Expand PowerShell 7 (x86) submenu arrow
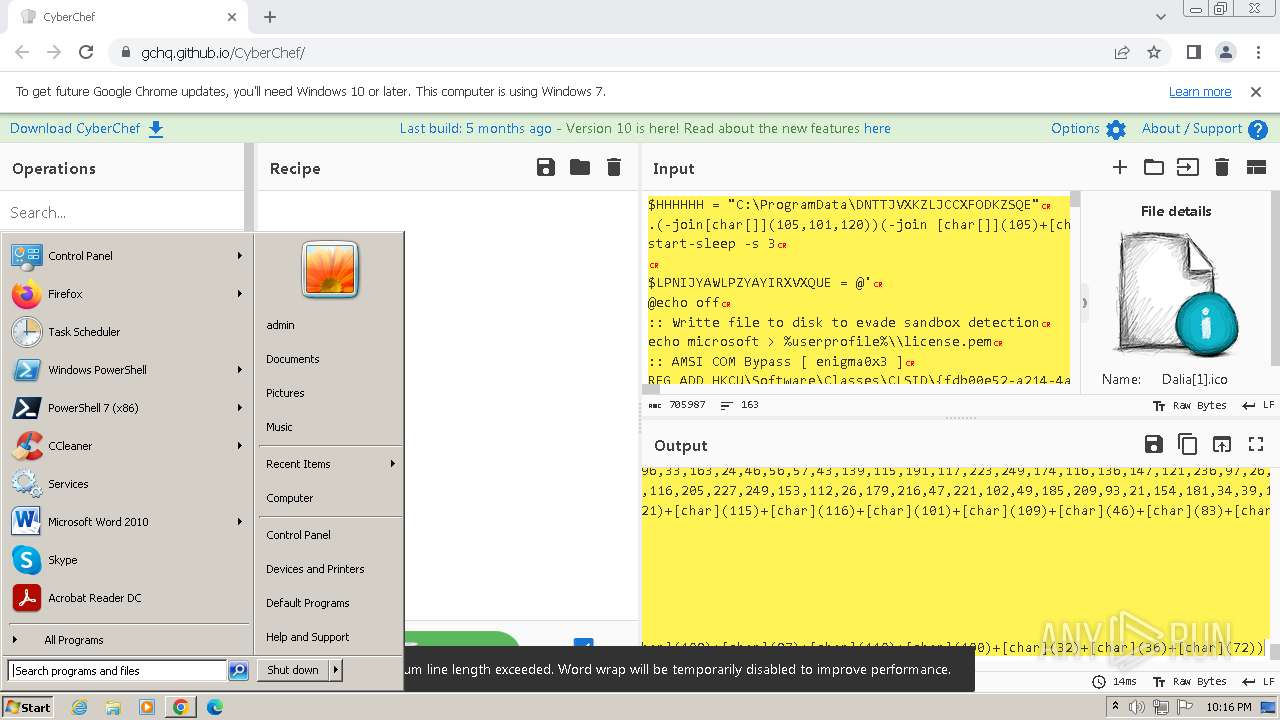This screenshot has height=720, width=1280. [x=240, y=408]
